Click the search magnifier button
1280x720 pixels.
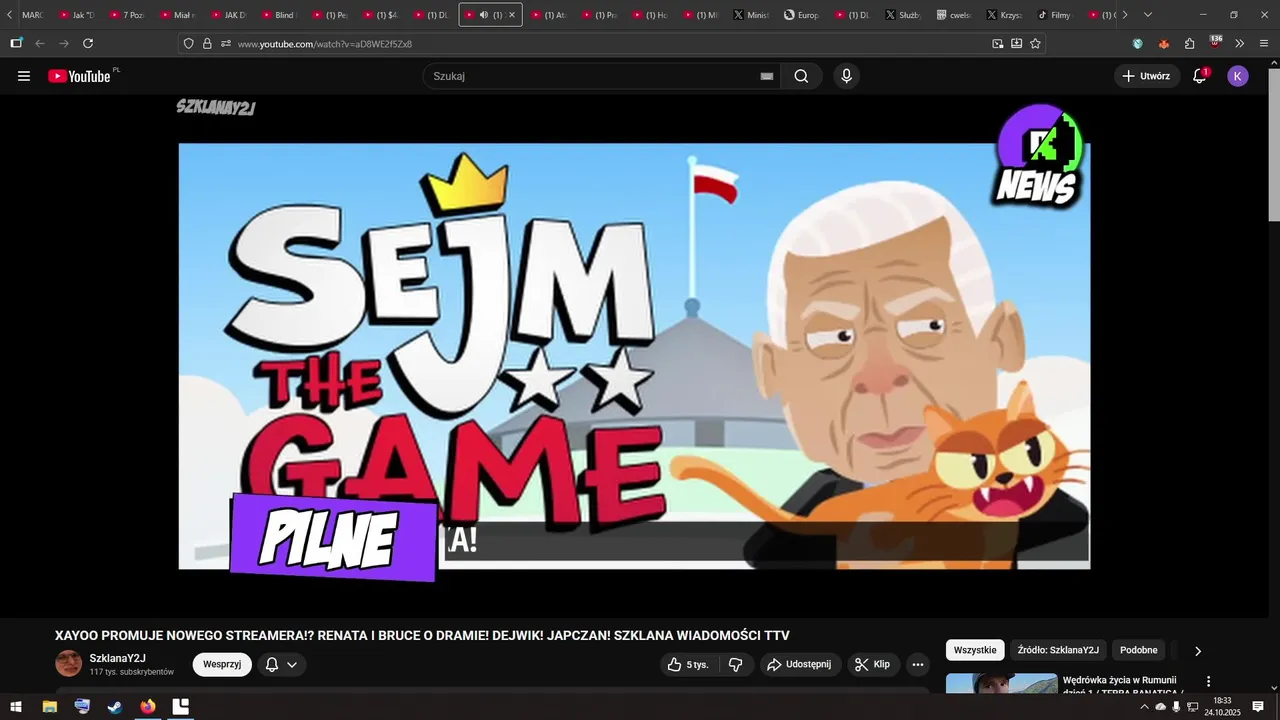coord(801,76)
